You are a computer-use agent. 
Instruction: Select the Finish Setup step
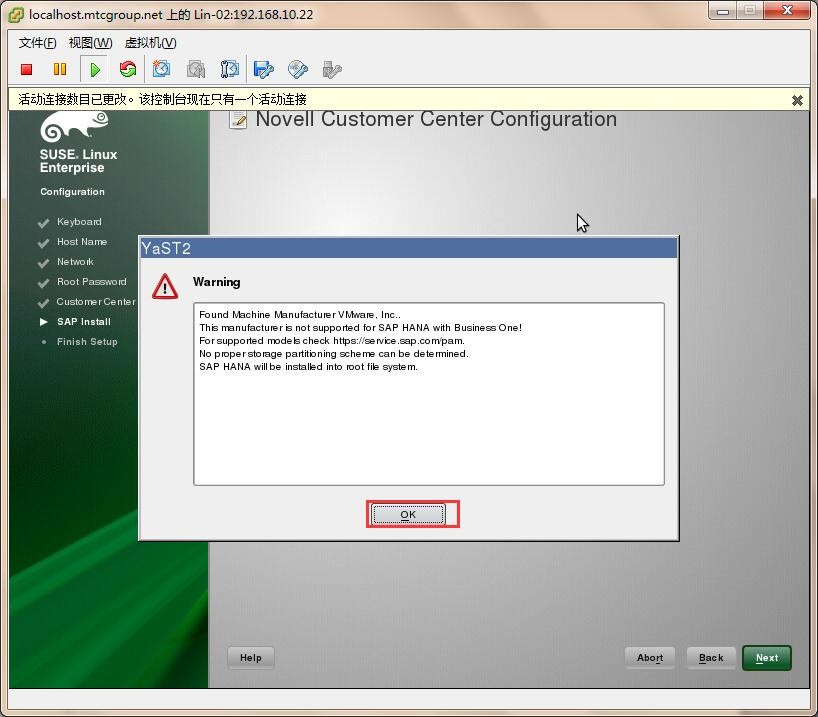[87, 342]
